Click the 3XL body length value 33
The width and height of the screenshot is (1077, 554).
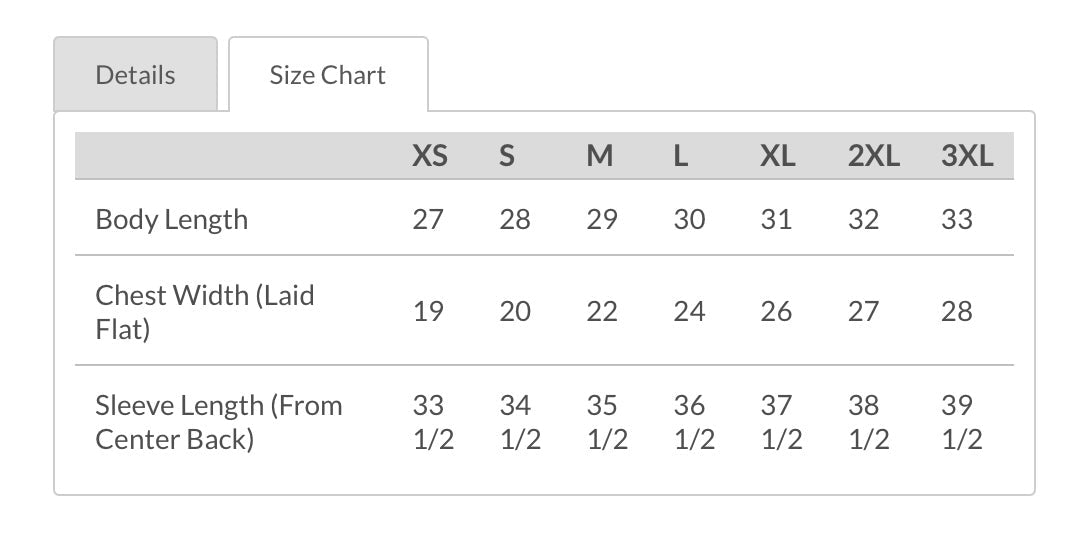957,220
